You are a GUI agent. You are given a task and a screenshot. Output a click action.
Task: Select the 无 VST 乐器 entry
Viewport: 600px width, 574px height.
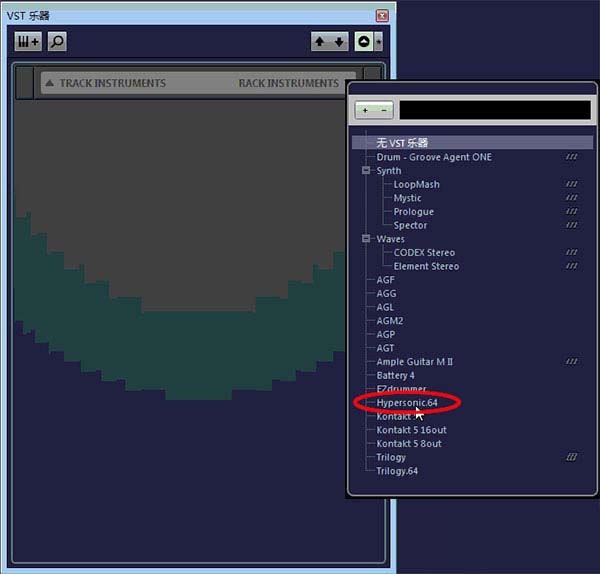click(x=402, y=143)
